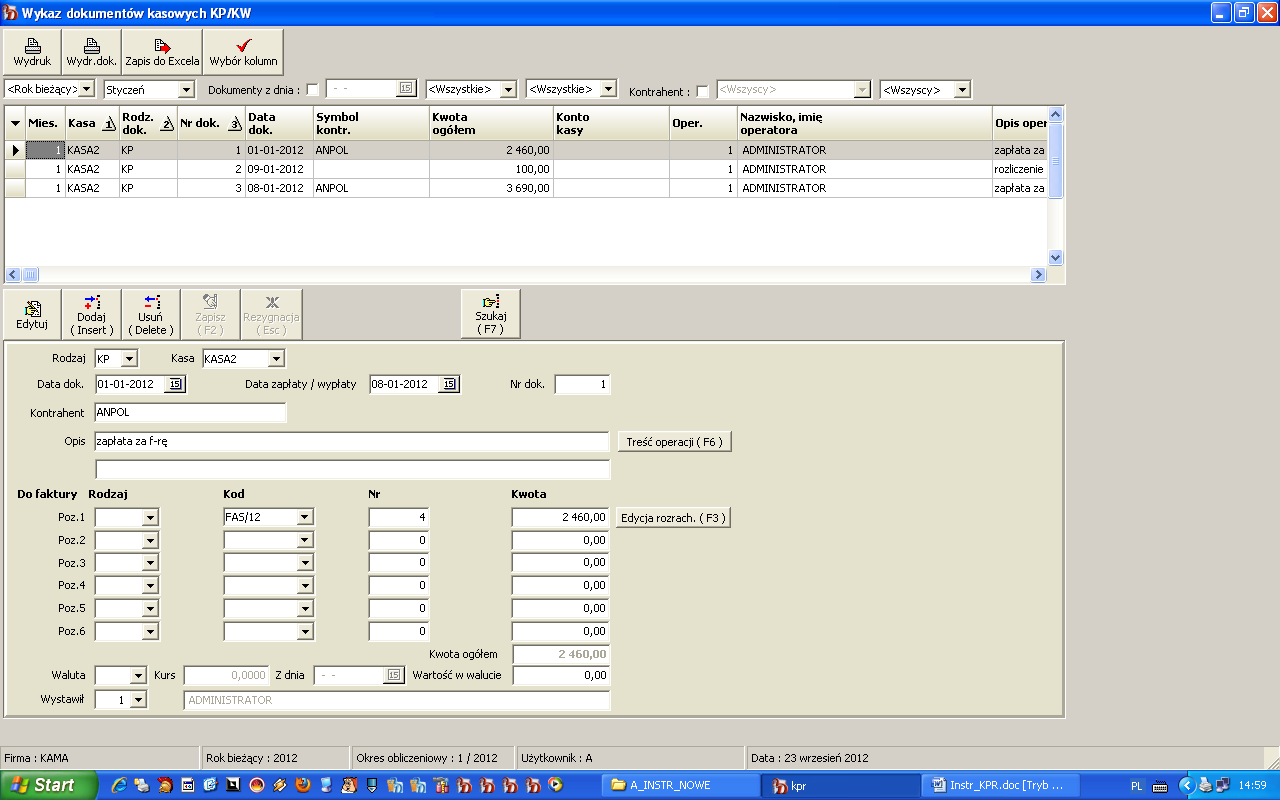Click status bar entry 'Okres obliczeniowy : 1 / 2012'
This screenshot has width=1280, height=800.
[432, 758]
